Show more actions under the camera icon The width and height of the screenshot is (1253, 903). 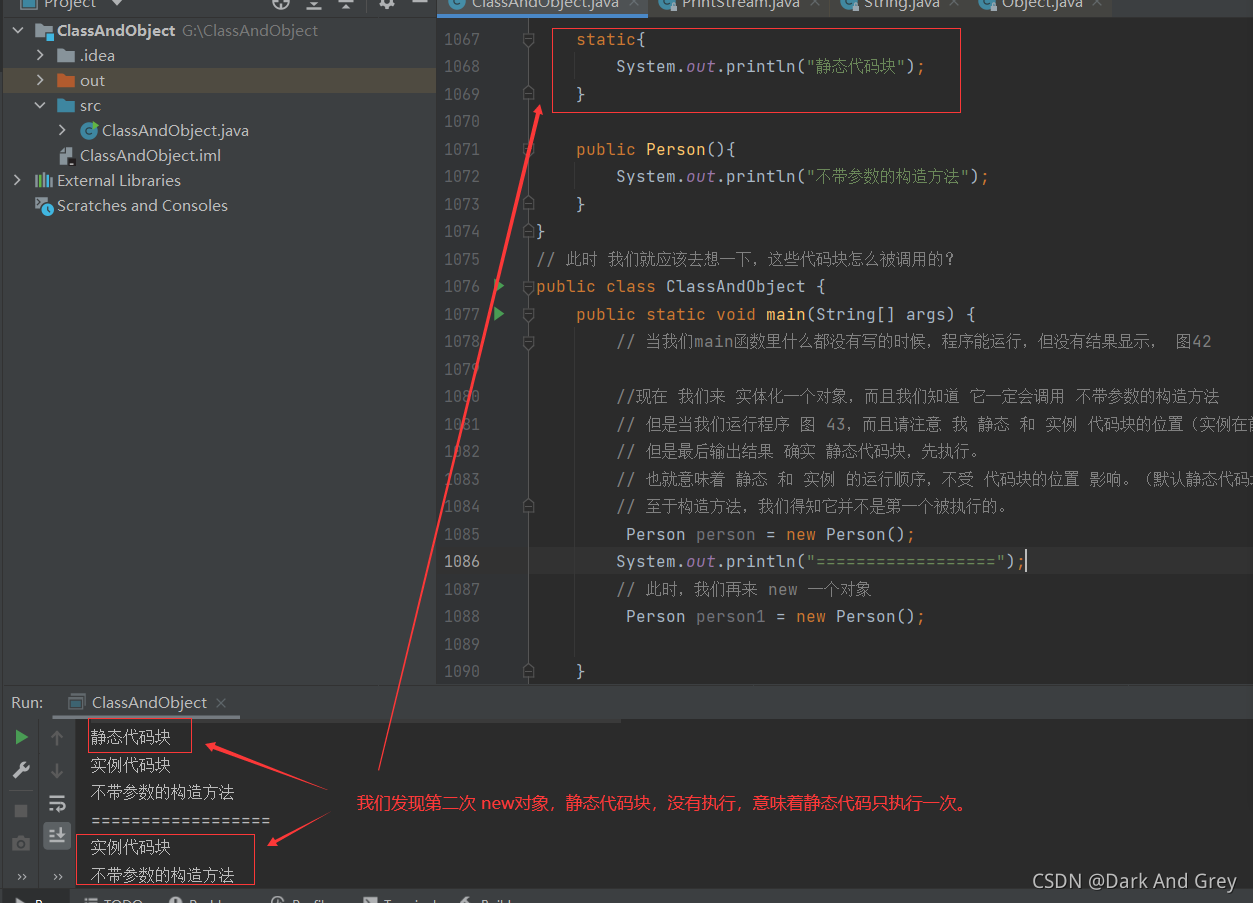tap(21, 876)
